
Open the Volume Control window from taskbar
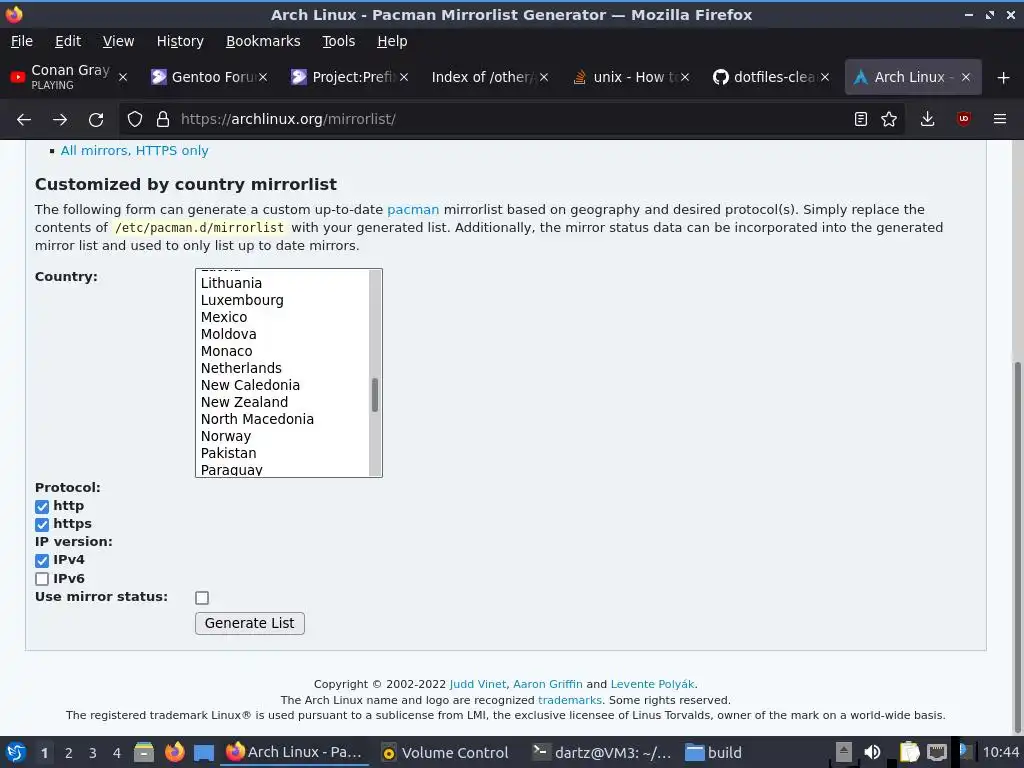[445, 752]
